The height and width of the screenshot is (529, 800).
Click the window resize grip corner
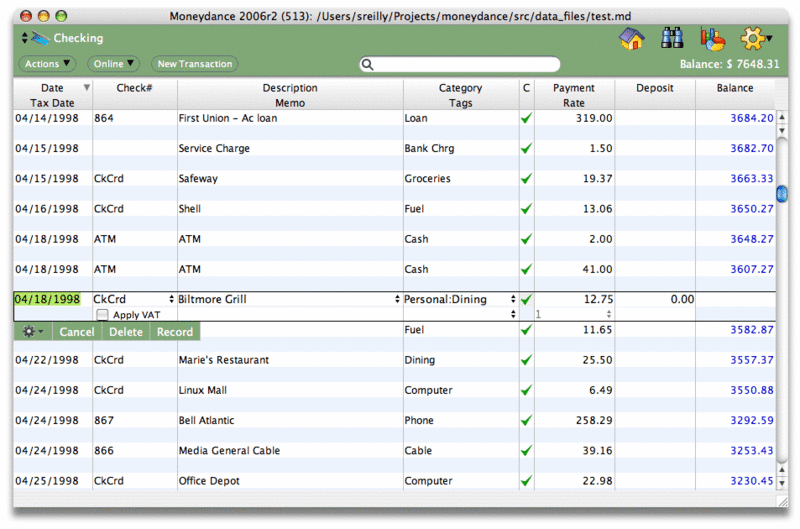[782, 501]
